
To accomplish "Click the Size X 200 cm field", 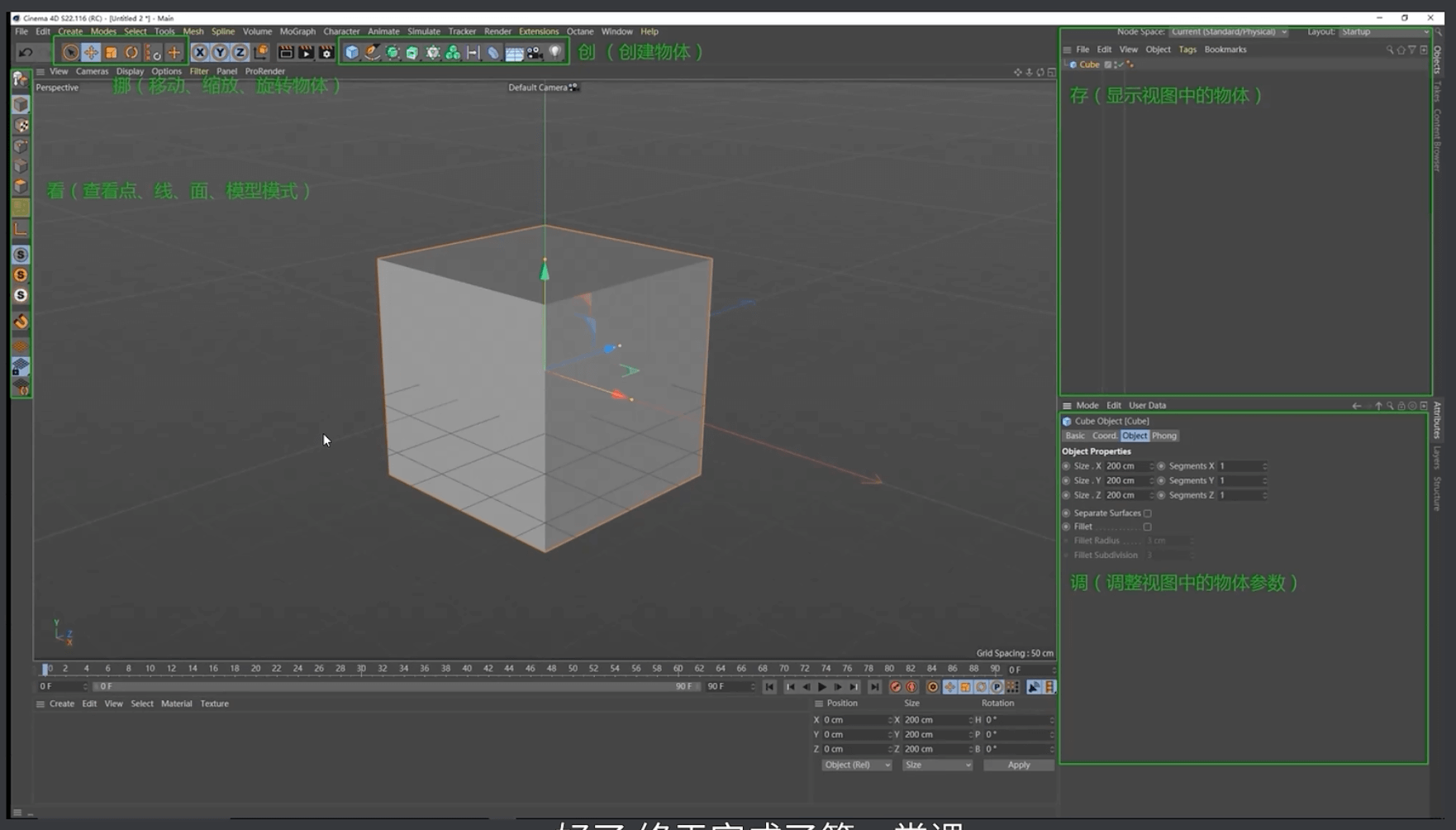I will [1125, 466].
